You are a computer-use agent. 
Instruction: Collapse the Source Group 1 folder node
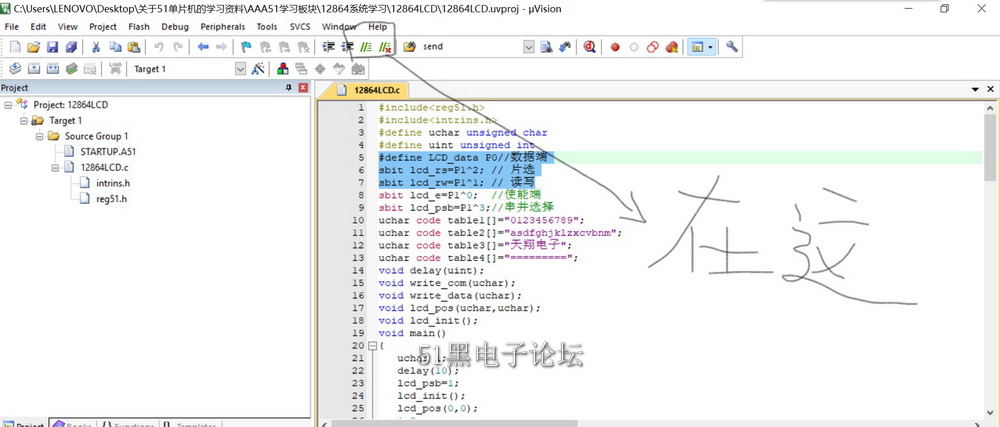pos(40,136)
